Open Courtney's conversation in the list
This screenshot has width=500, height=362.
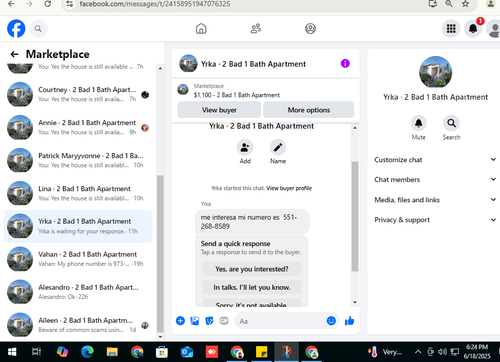pos(78,94)
